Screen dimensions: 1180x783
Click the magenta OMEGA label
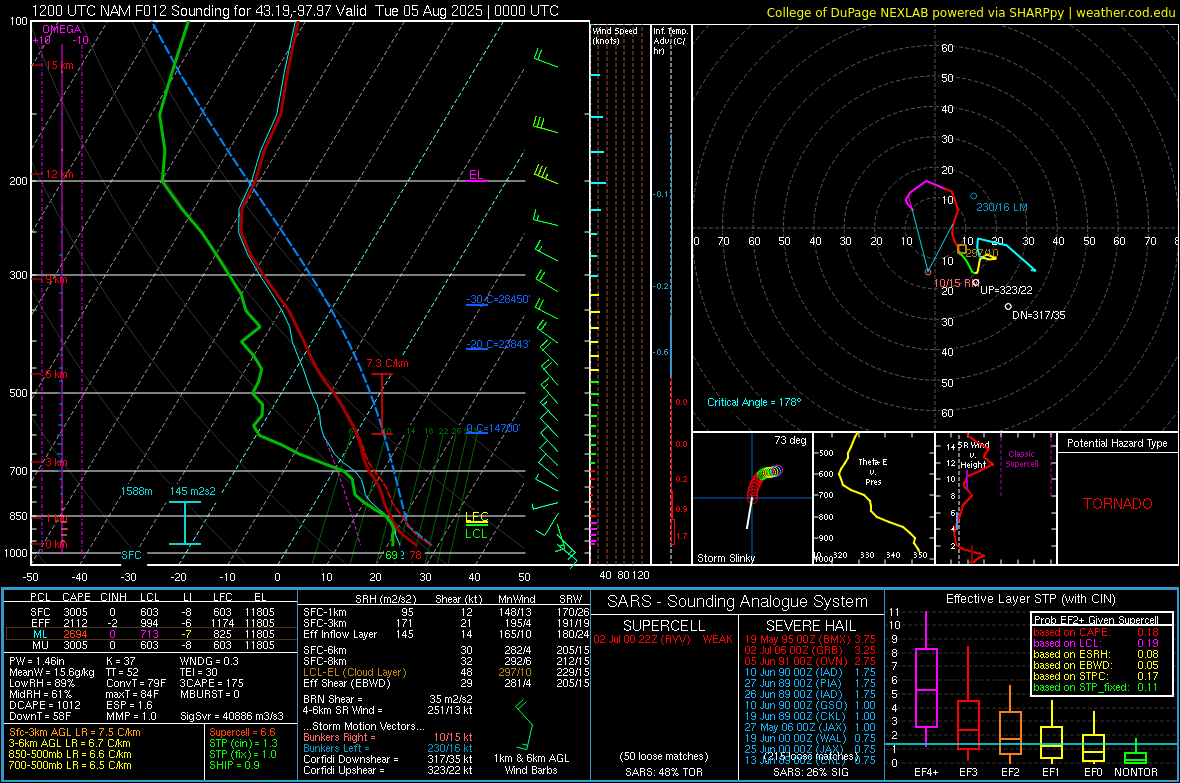click(x=62, y=29)
